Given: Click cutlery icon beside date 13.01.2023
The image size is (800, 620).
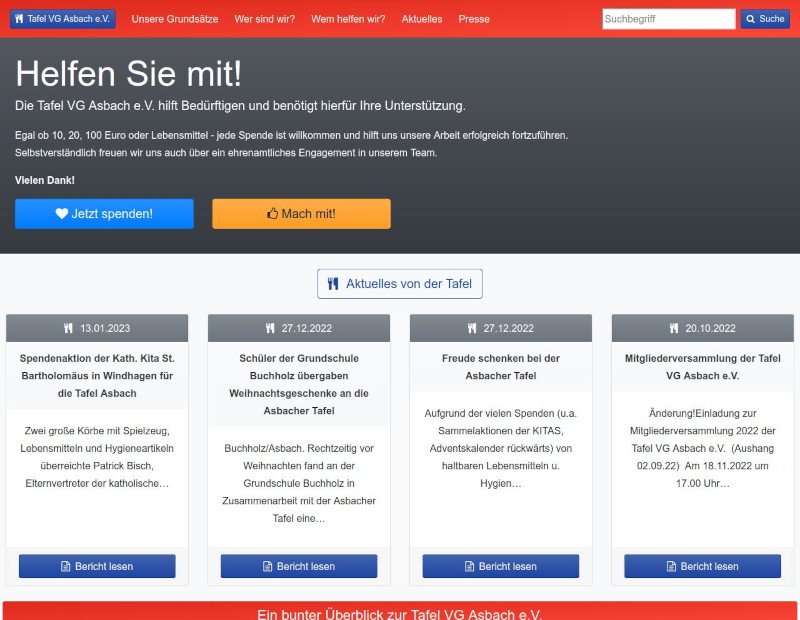Looking at the screenshot, I should pyautogui.click(x=68, y=328).
